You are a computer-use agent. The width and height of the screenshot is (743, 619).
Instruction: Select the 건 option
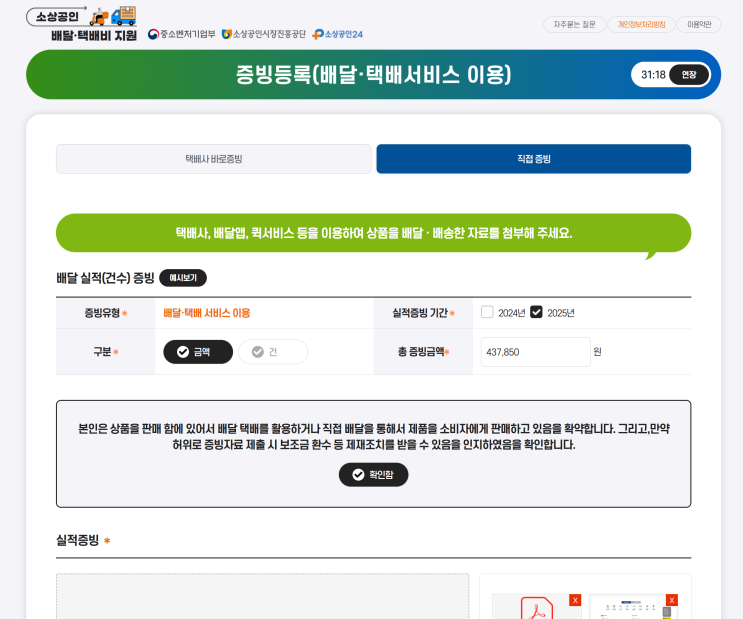[x=273, y=352]
